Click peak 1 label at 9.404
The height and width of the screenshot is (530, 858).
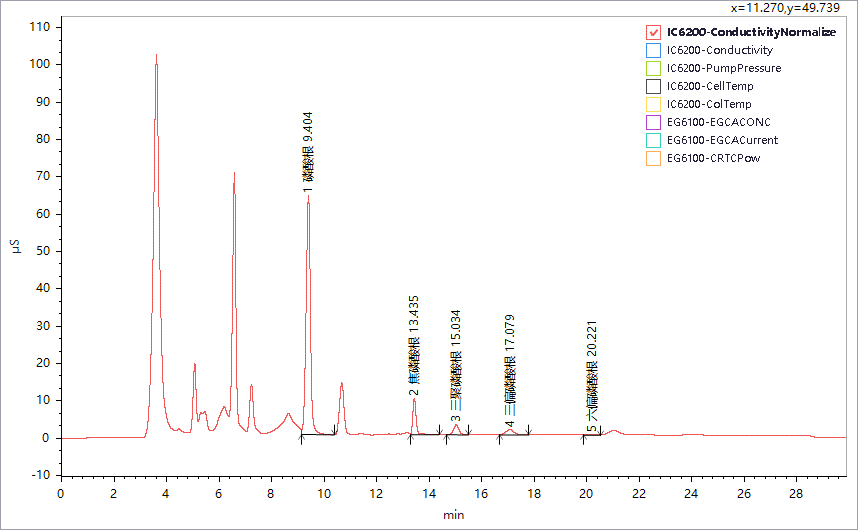coord(309,150)
